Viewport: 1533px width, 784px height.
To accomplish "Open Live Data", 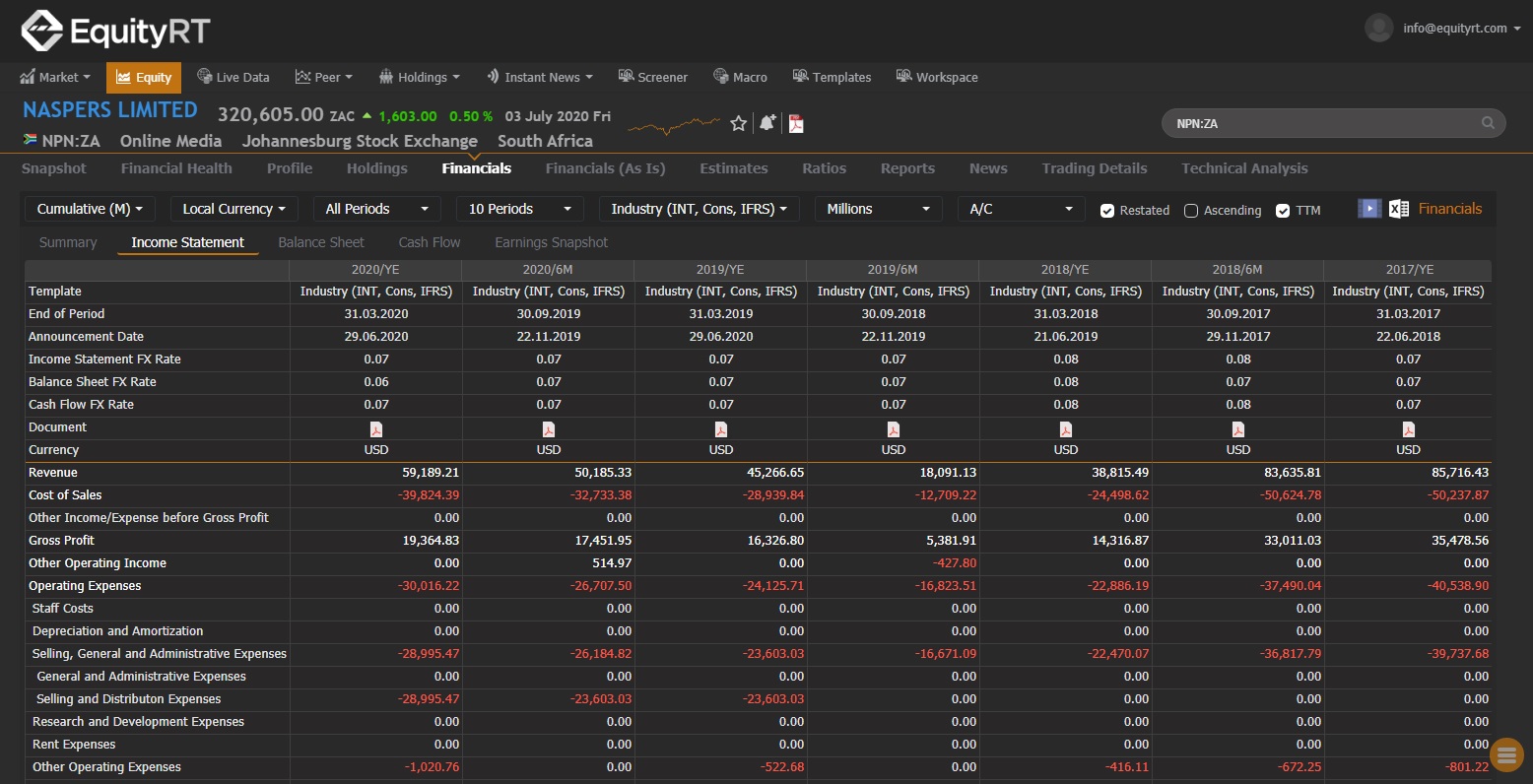I will pos(233,77).
